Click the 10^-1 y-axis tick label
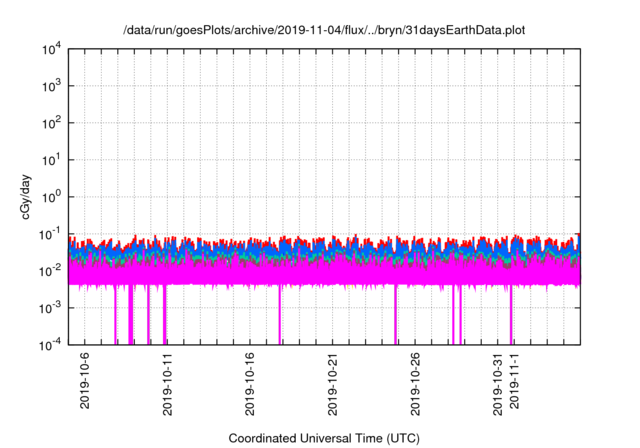Viewport: 640px width, 448px height. pyautogui.click(x=51, y=234)
